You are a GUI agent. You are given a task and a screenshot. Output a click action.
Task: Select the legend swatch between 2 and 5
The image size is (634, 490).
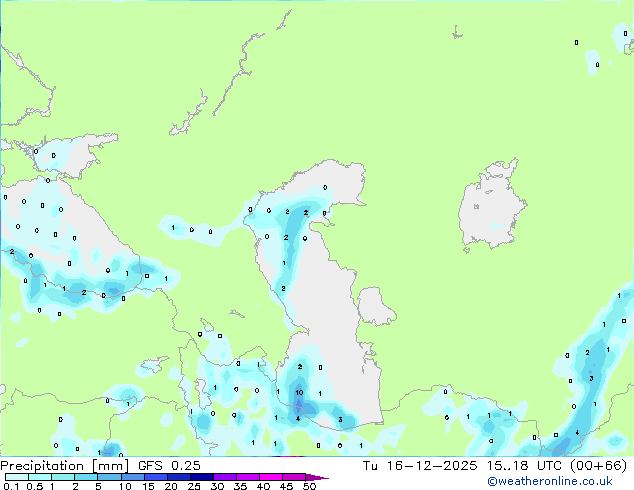(x=86, y=477)
